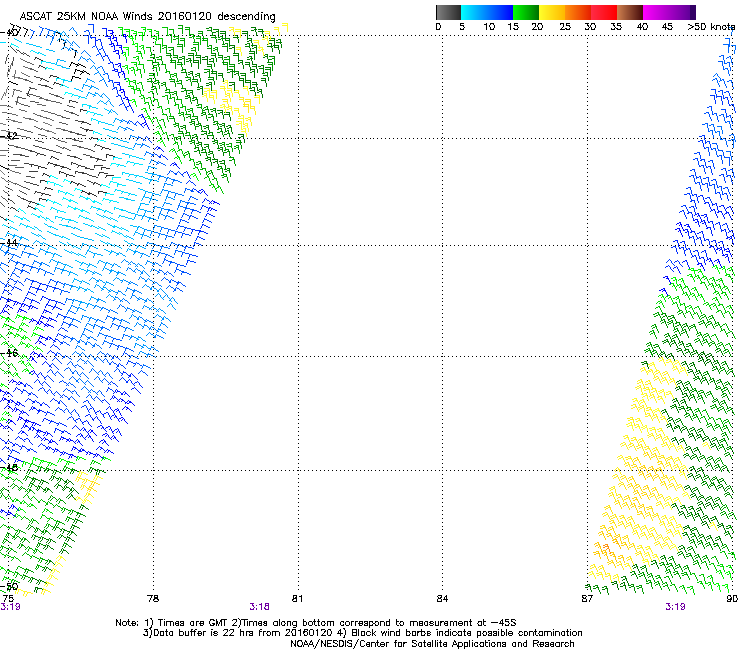
Task: Click the latitude axis label '-50'
Action: click(9, 587)
